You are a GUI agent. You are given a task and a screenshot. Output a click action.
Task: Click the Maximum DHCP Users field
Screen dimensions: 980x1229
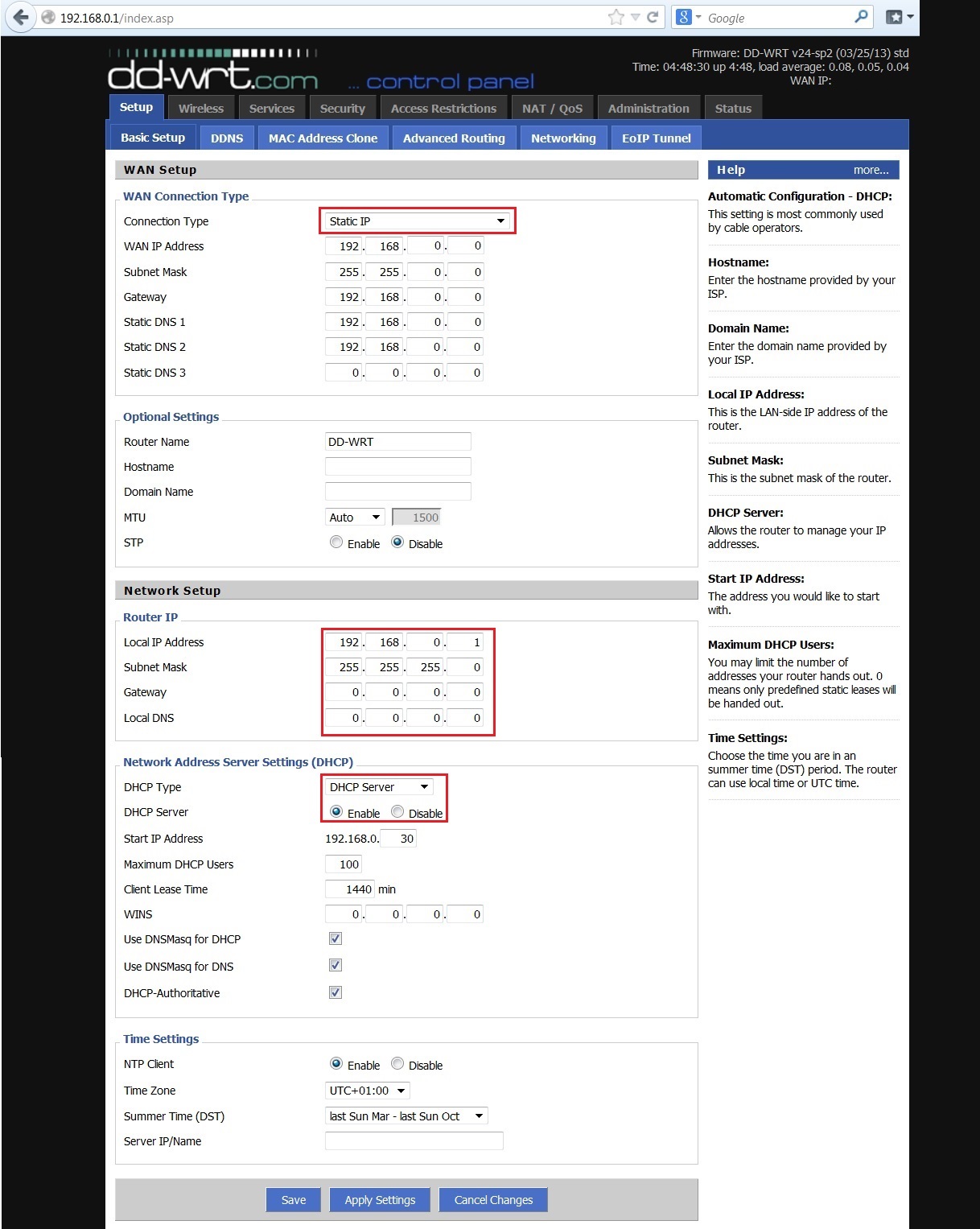[x=344, y=864]
